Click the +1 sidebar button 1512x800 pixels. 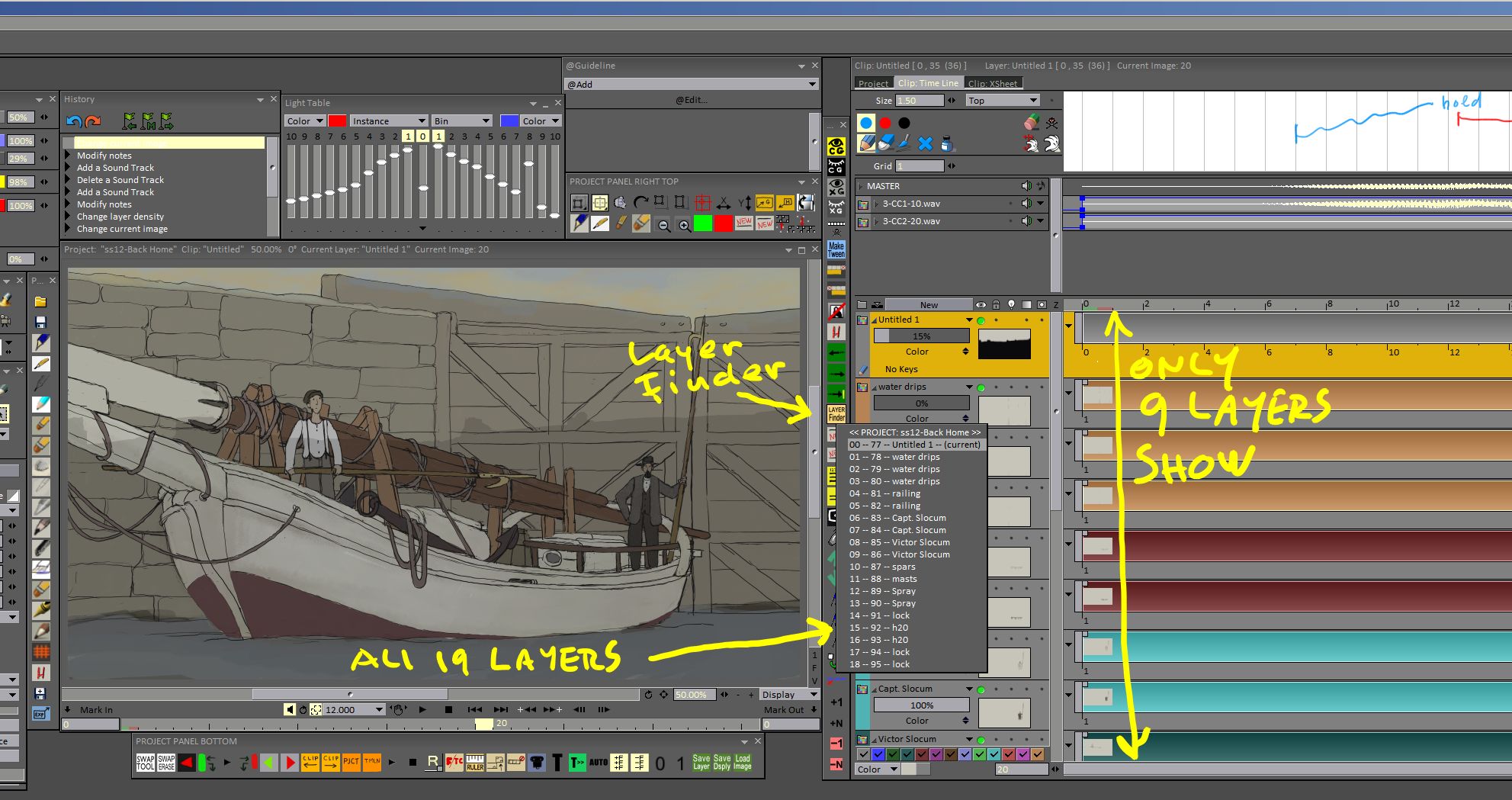click(836, 702)
